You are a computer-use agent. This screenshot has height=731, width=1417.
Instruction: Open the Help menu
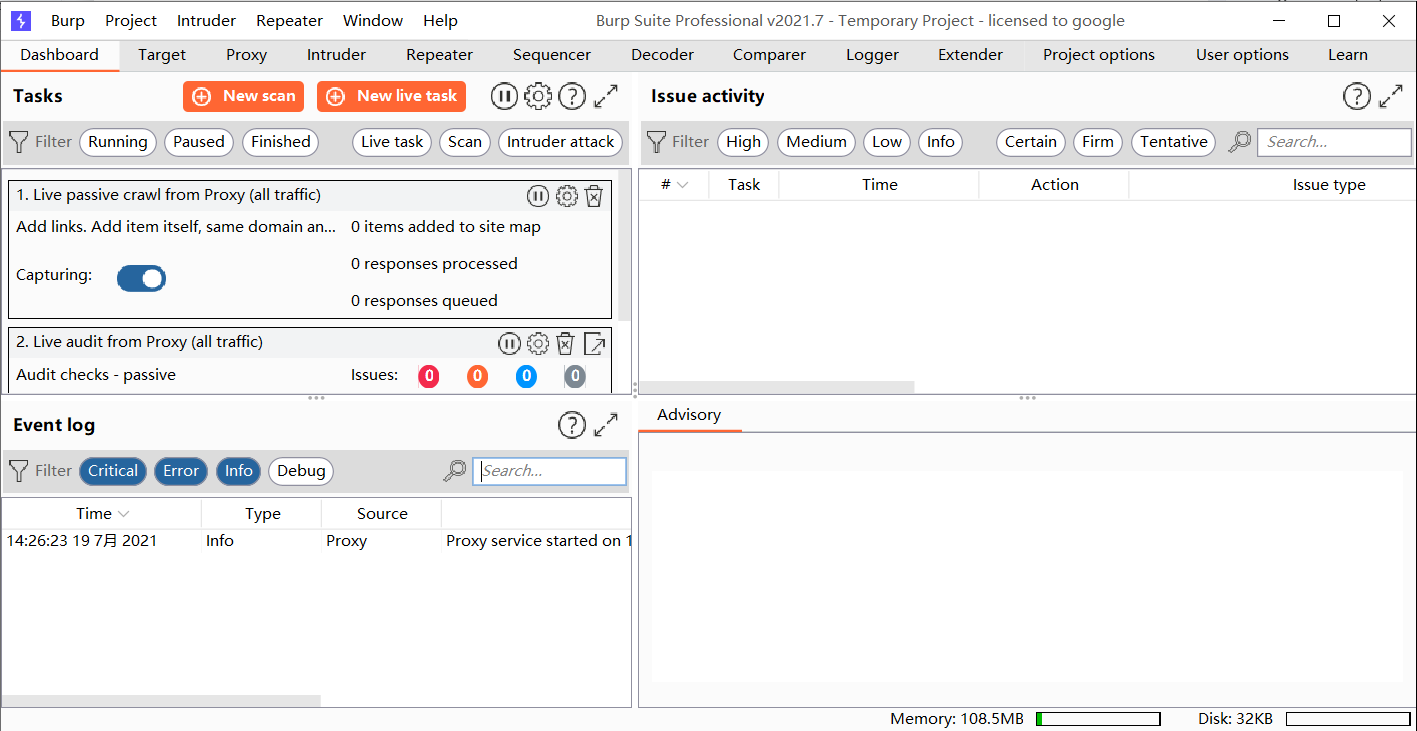[440, 20]
